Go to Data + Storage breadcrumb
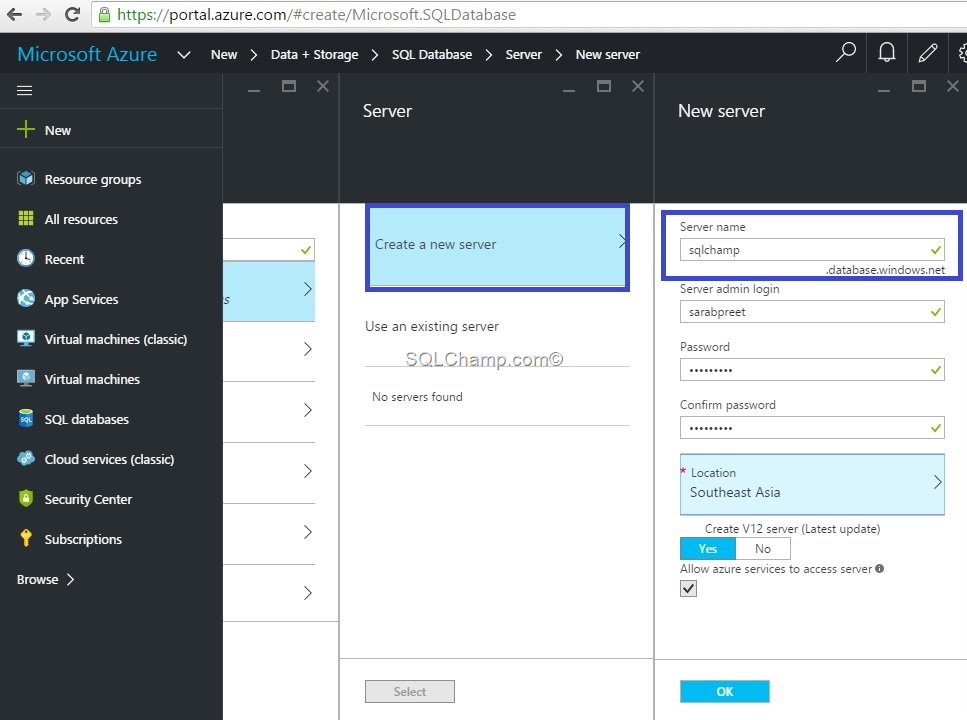The width and height of the screenshot is (967, 720). pyautogui.click(x=314, y=54)
